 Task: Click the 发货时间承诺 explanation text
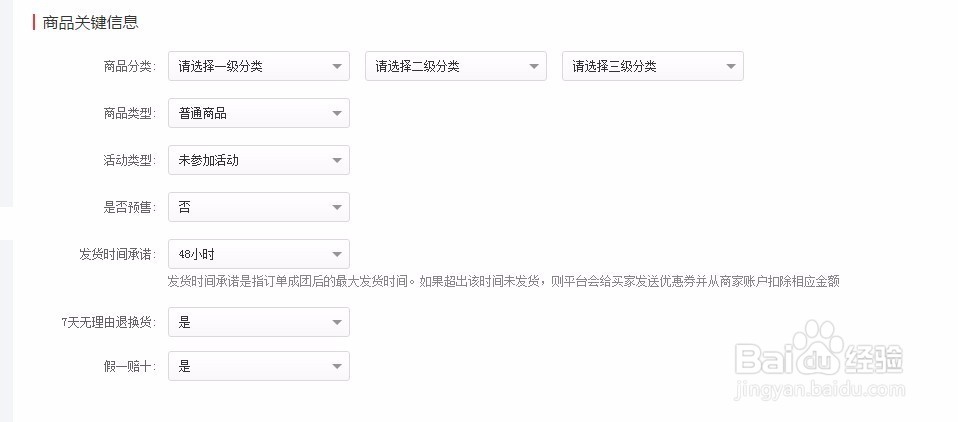coord(503,282)
